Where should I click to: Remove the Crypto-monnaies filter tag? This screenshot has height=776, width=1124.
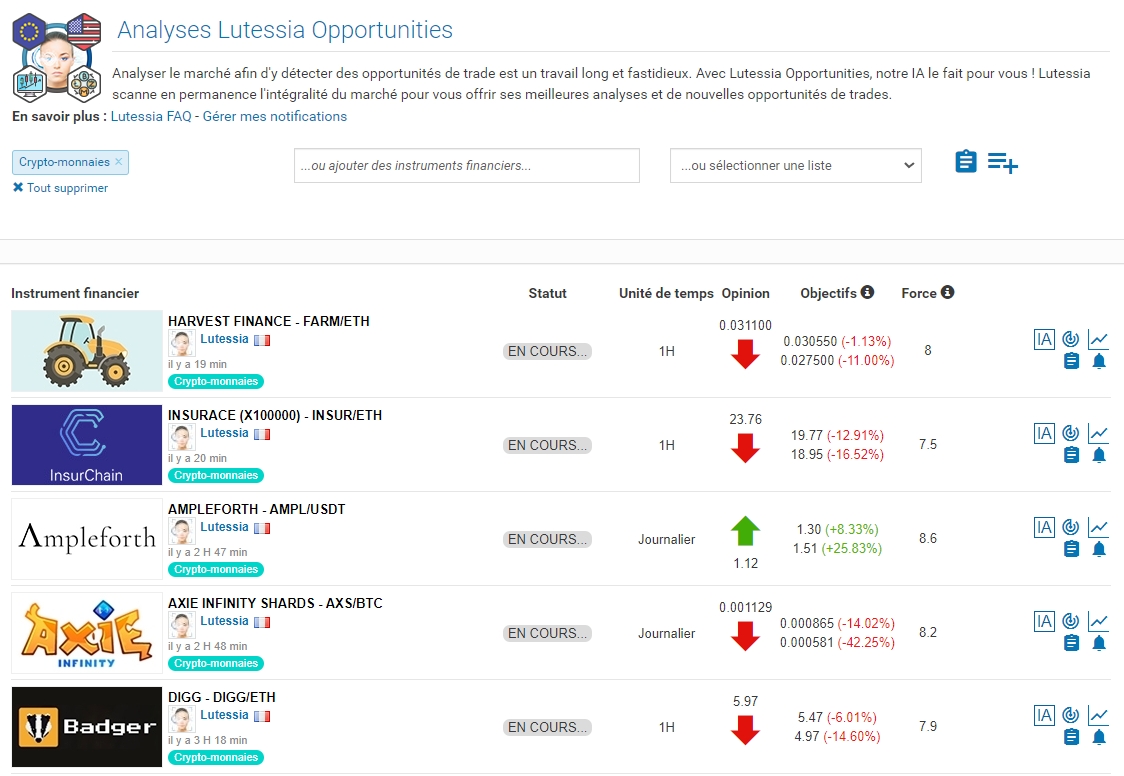coord(119,162)
